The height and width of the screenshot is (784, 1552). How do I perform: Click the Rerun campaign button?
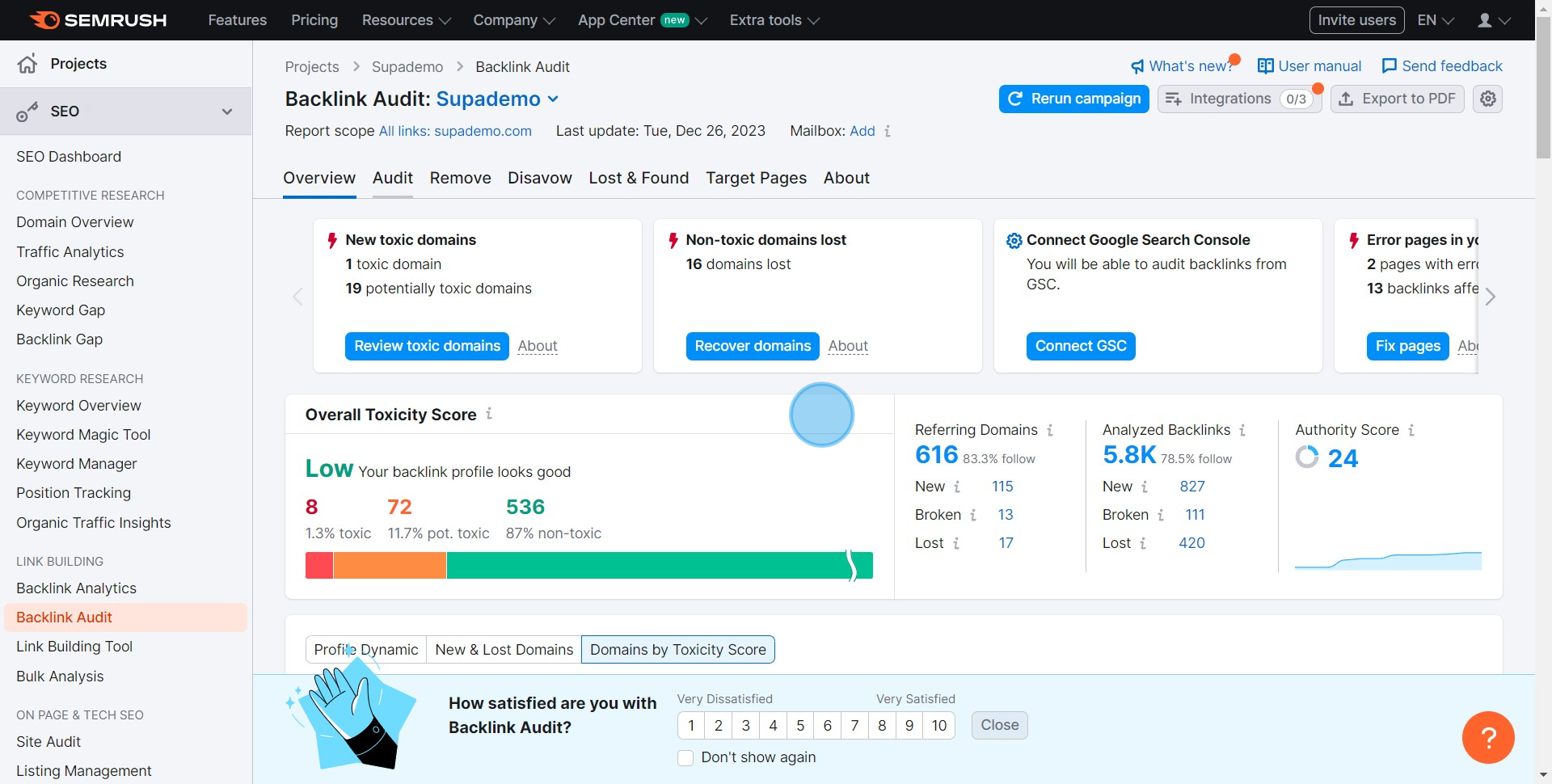point(1073,99)
